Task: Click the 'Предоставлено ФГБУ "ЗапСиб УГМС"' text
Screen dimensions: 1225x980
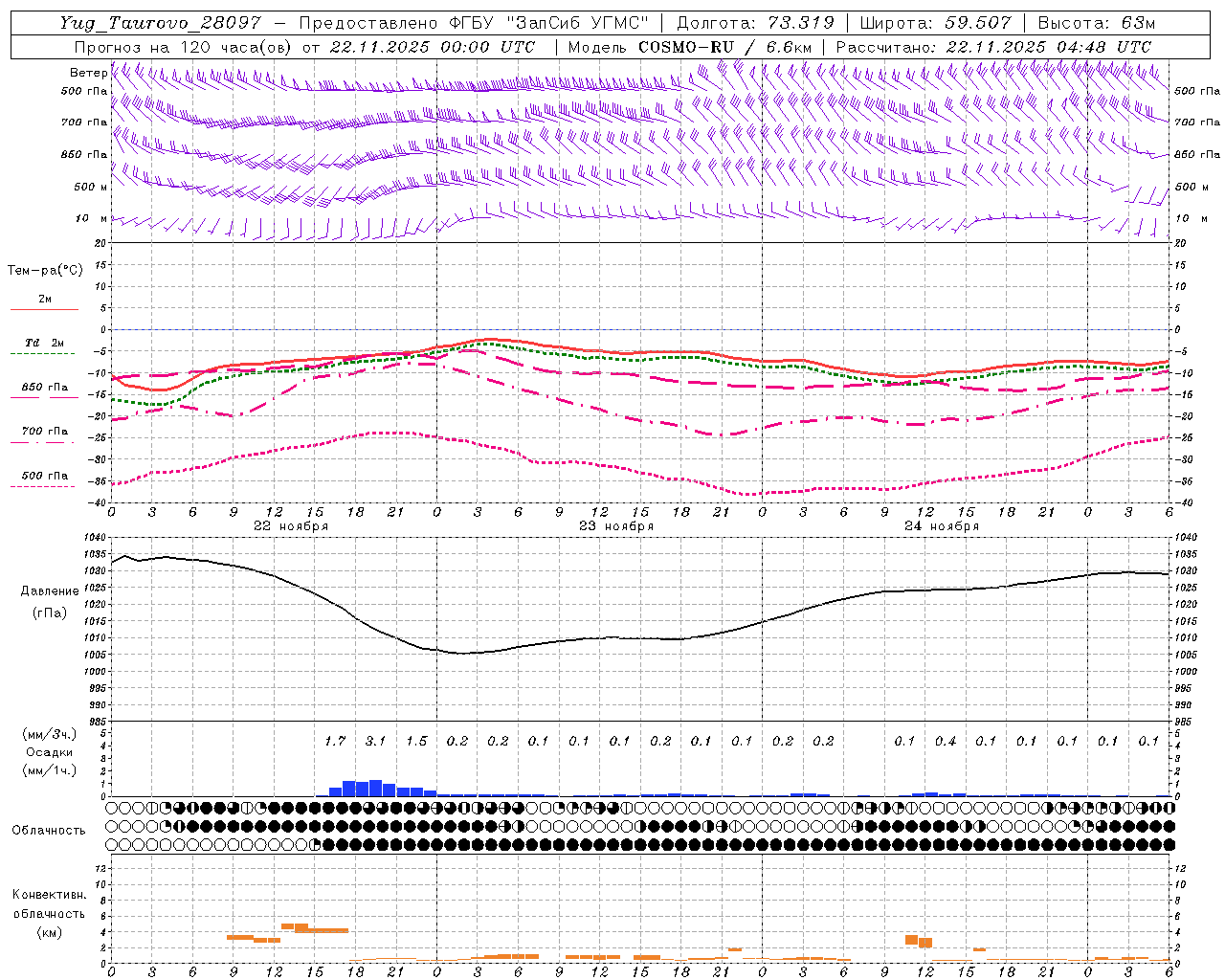Action: [475, 23]
